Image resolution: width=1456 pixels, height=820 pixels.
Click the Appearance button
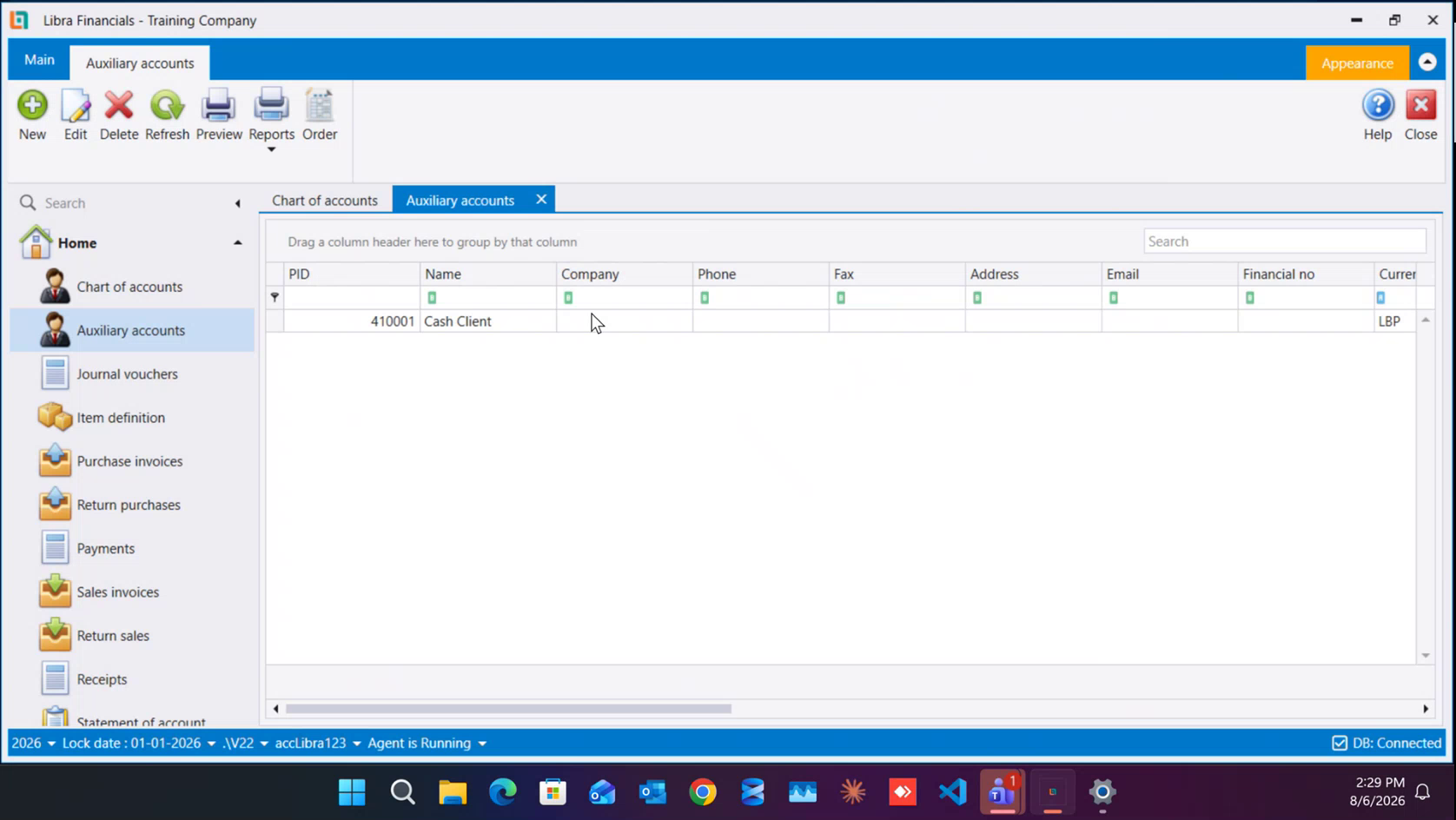coord(1357,63)
